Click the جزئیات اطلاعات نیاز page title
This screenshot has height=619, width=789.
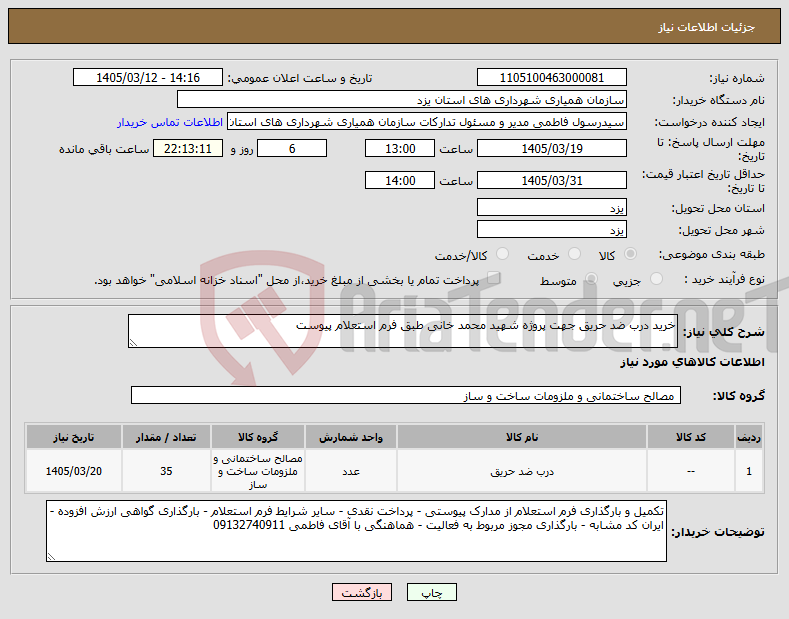706,27
